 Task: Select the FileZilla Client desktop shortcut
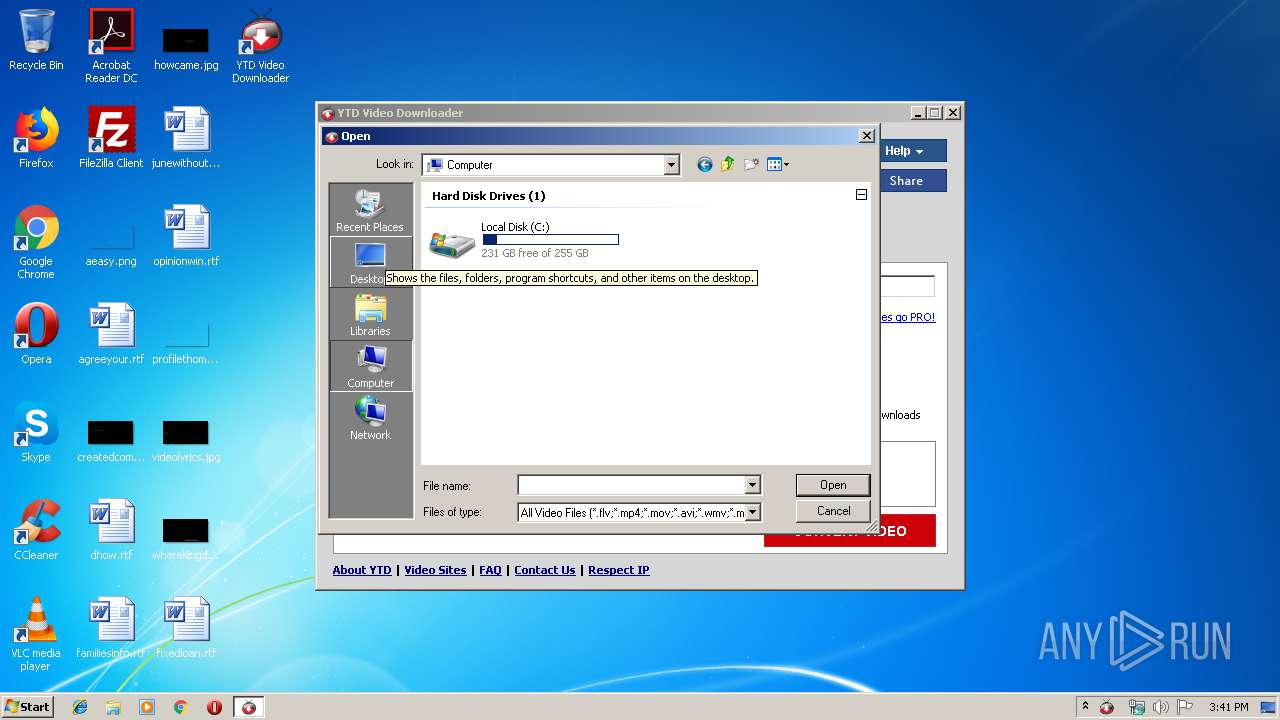111,138
